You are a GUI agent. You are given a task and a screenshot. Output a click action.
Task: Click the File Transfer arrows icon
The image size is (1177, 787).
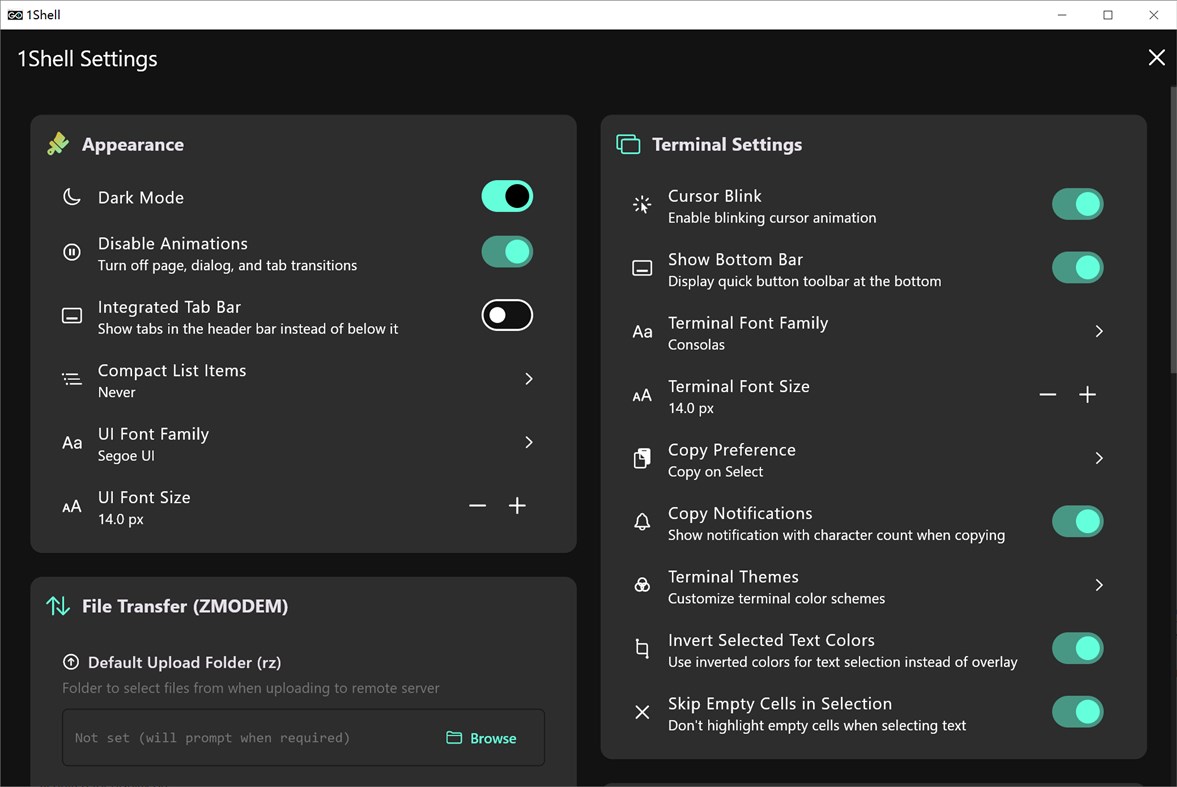[x=58, y=606]
